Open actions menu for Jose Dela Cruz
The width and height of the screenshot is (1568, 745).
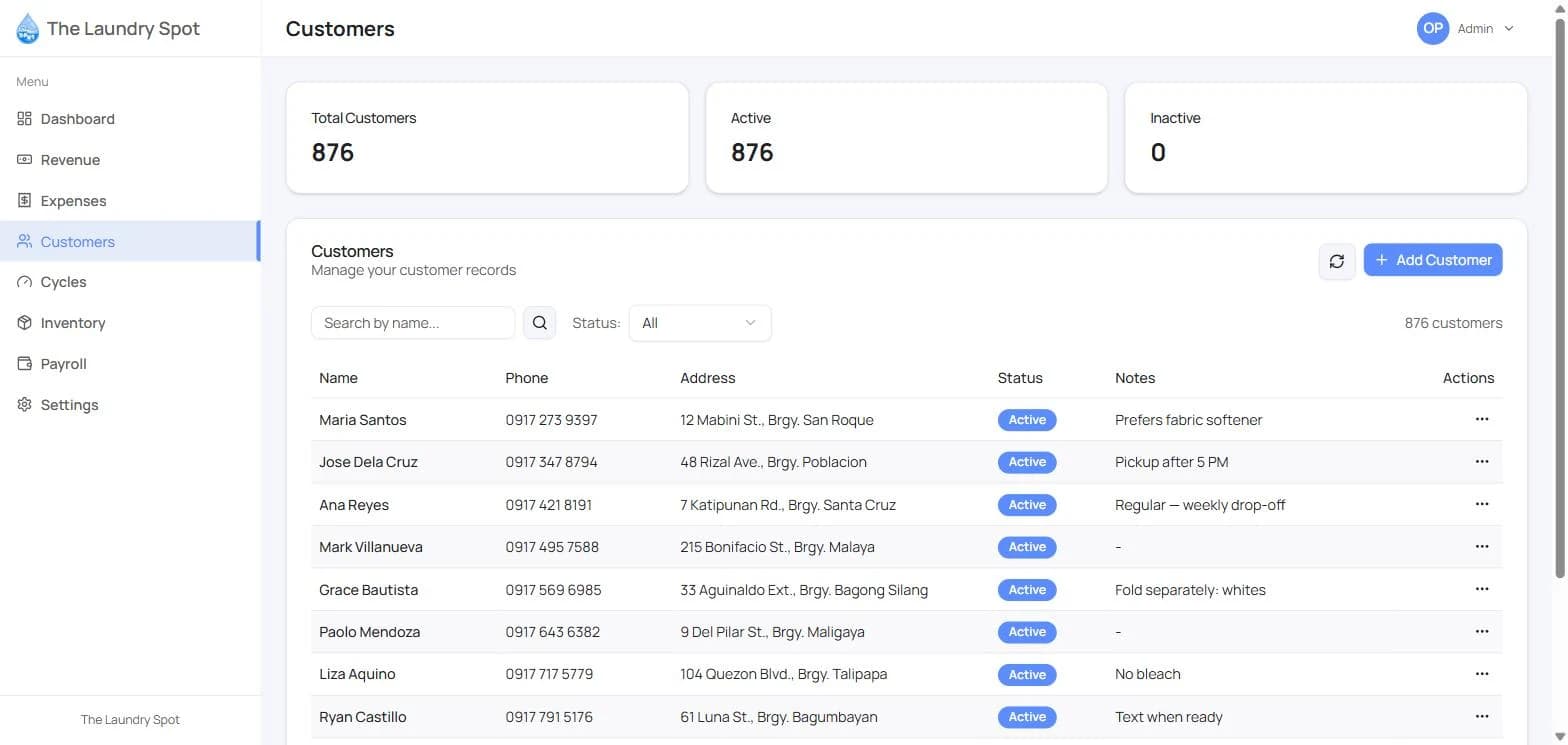[x=1482, y=462]
